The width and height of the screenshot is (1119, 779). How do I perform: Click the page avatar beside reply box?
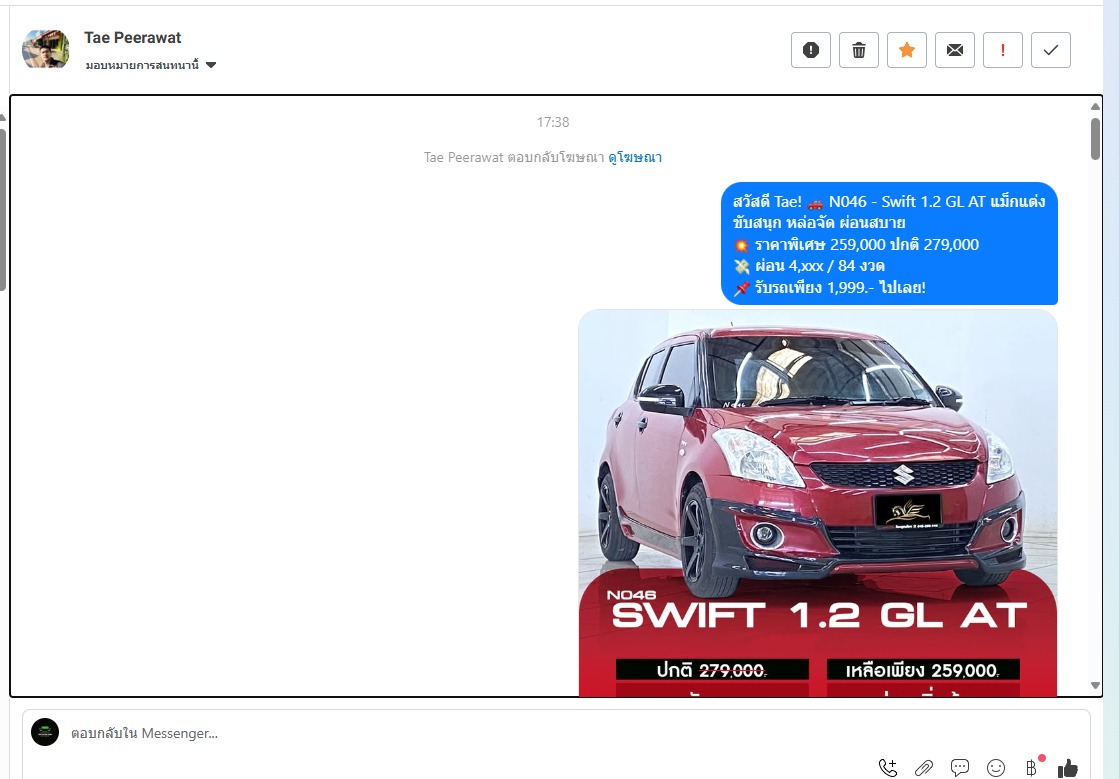tap(45, 732)
